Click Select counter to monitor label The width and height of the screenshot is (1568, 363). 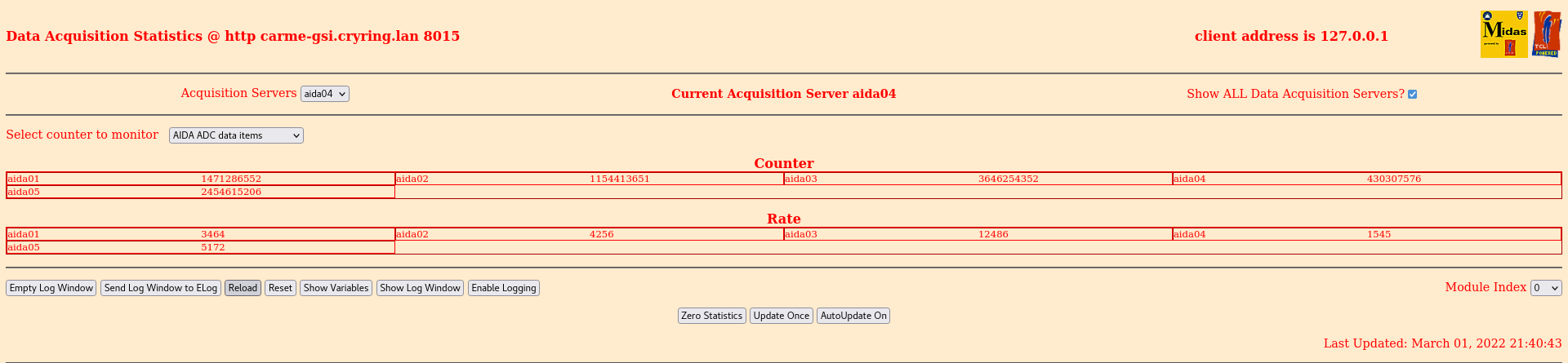click(82, 135)
